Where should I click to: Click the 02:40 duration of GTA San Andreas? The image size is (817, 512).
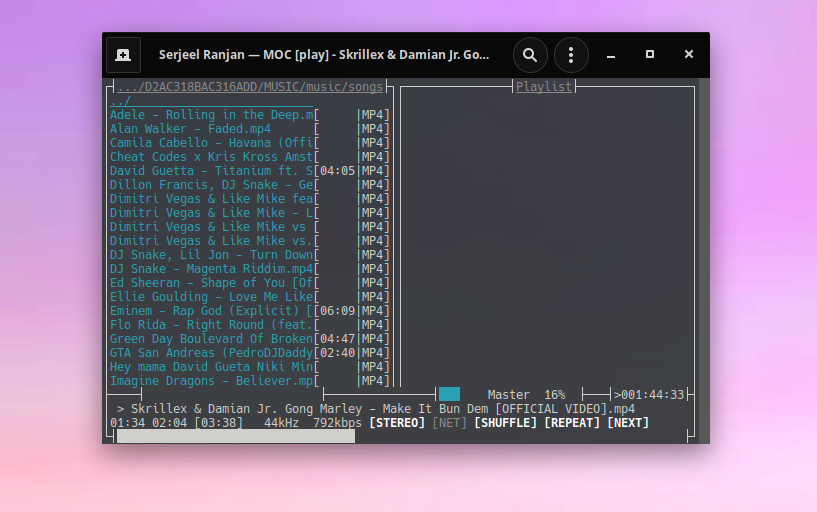[338, 353]
